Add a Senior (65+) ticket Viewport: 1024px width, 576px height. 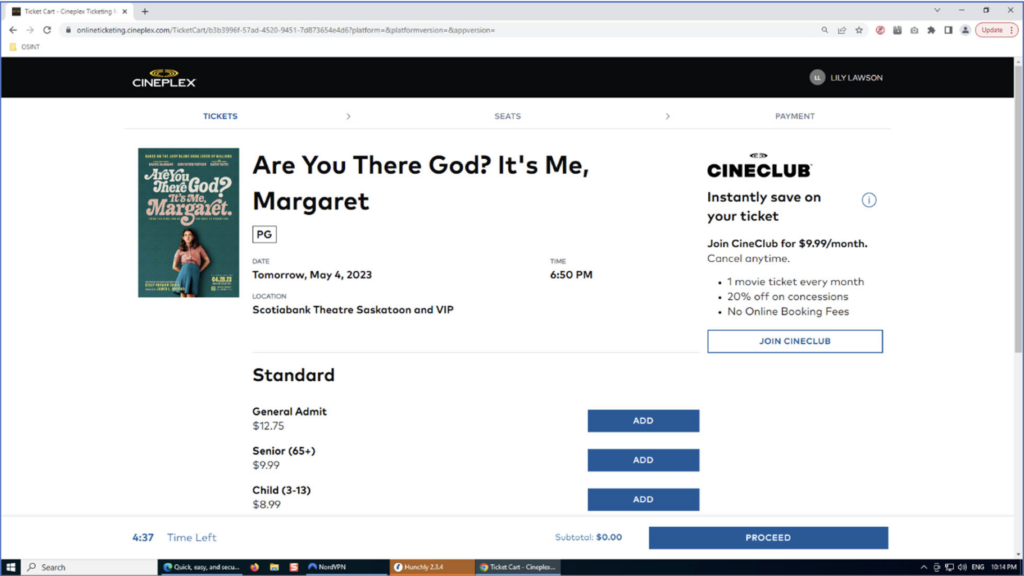[643, 460]
